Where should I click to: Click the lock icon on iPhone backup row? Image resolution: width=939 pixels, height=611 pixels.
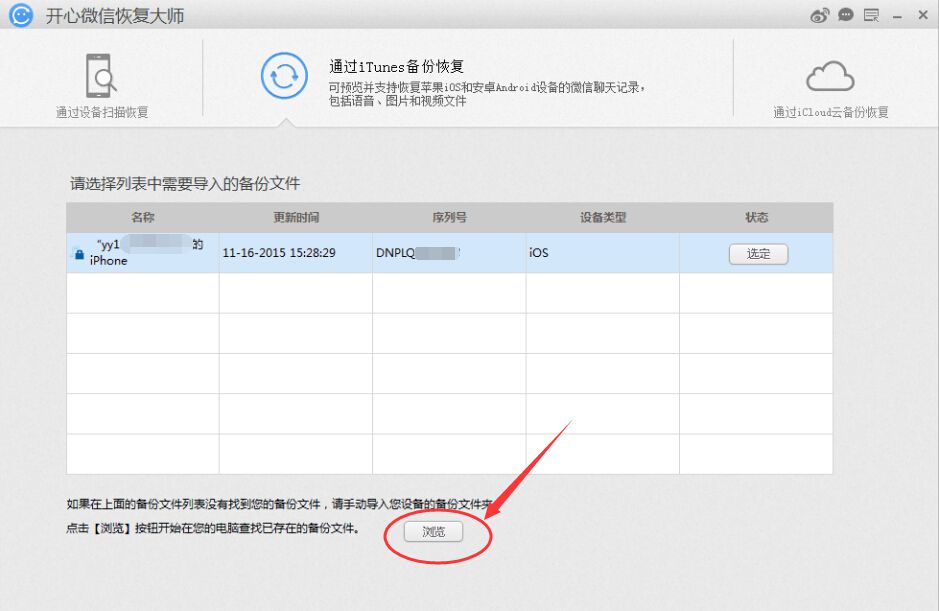78,254
